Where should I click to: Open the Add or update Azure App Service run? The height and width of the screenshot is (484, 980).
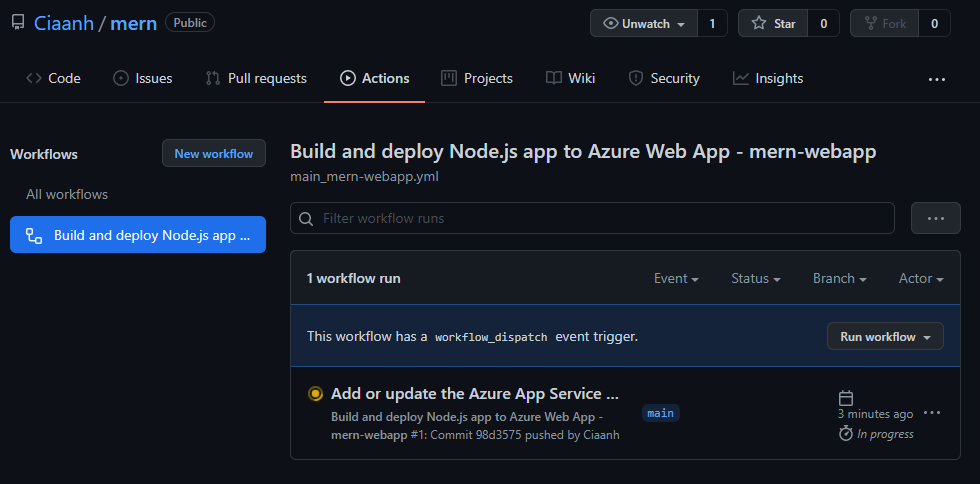tap(475, 393)
